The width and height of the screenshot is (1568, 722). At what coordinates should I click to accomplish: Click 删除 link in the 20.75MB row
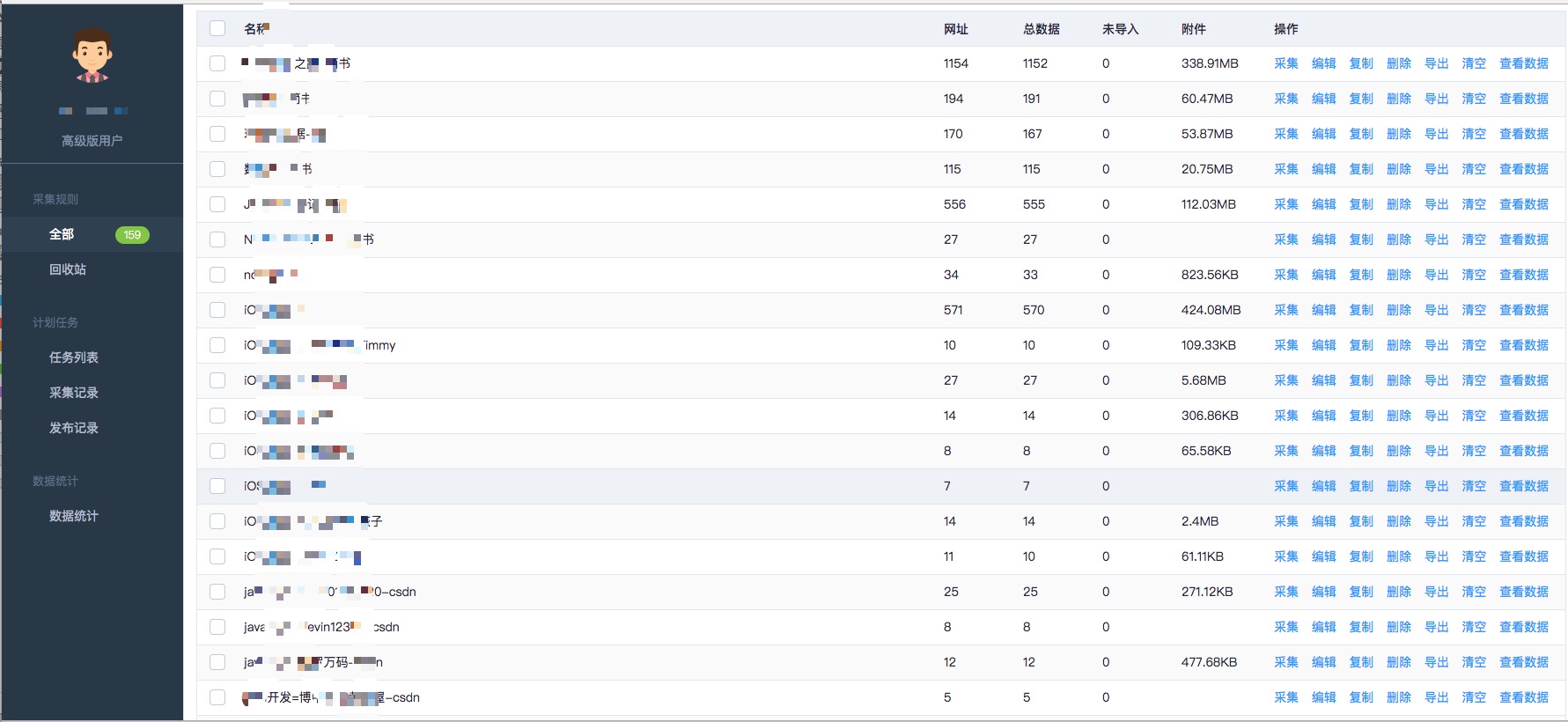[1398, 169]
